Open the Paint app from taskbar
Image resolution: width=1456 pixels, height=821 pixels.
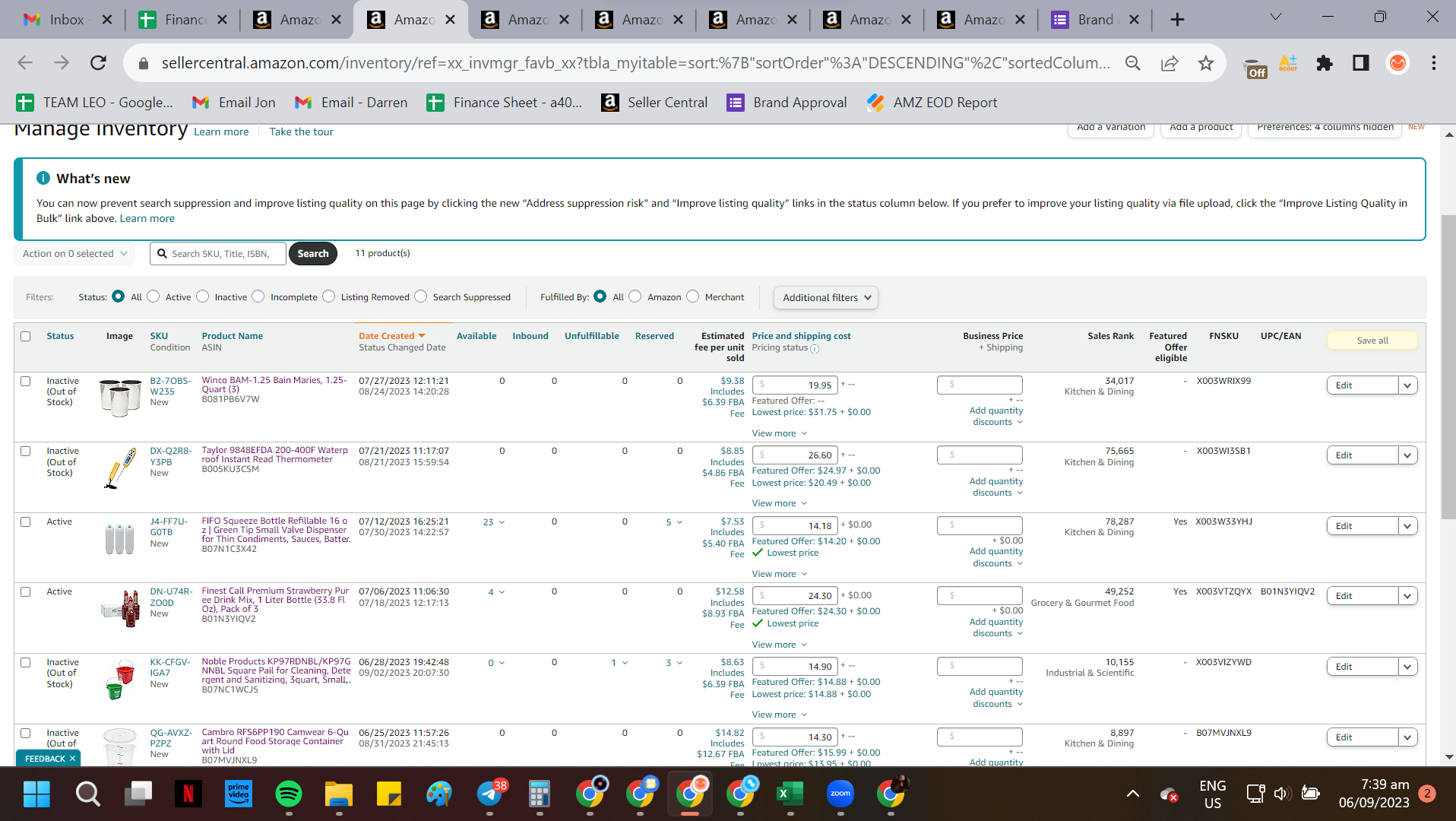(439, 794)
